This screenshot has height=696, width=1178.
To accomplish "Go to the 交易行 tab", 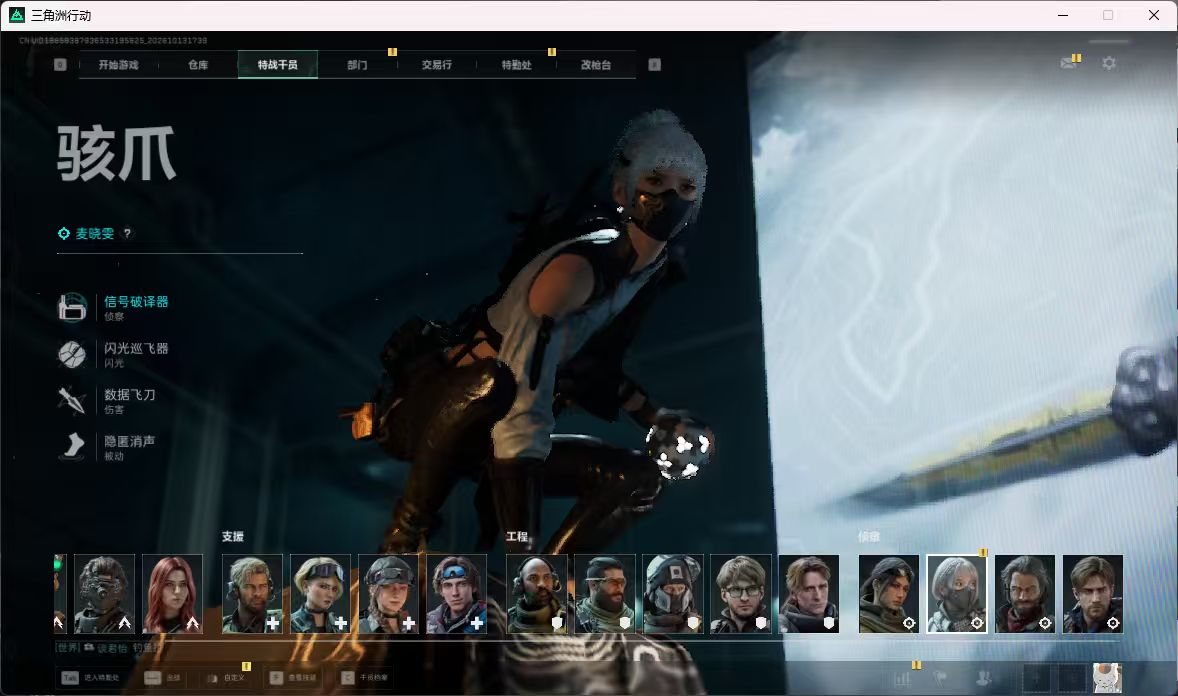I will point(436,65).
